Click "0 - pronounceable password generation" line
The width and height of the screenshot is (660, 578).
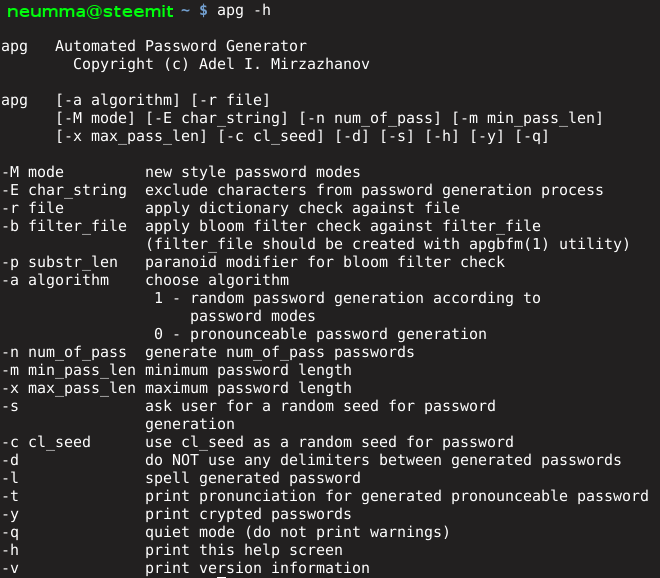tap(320, 335)
